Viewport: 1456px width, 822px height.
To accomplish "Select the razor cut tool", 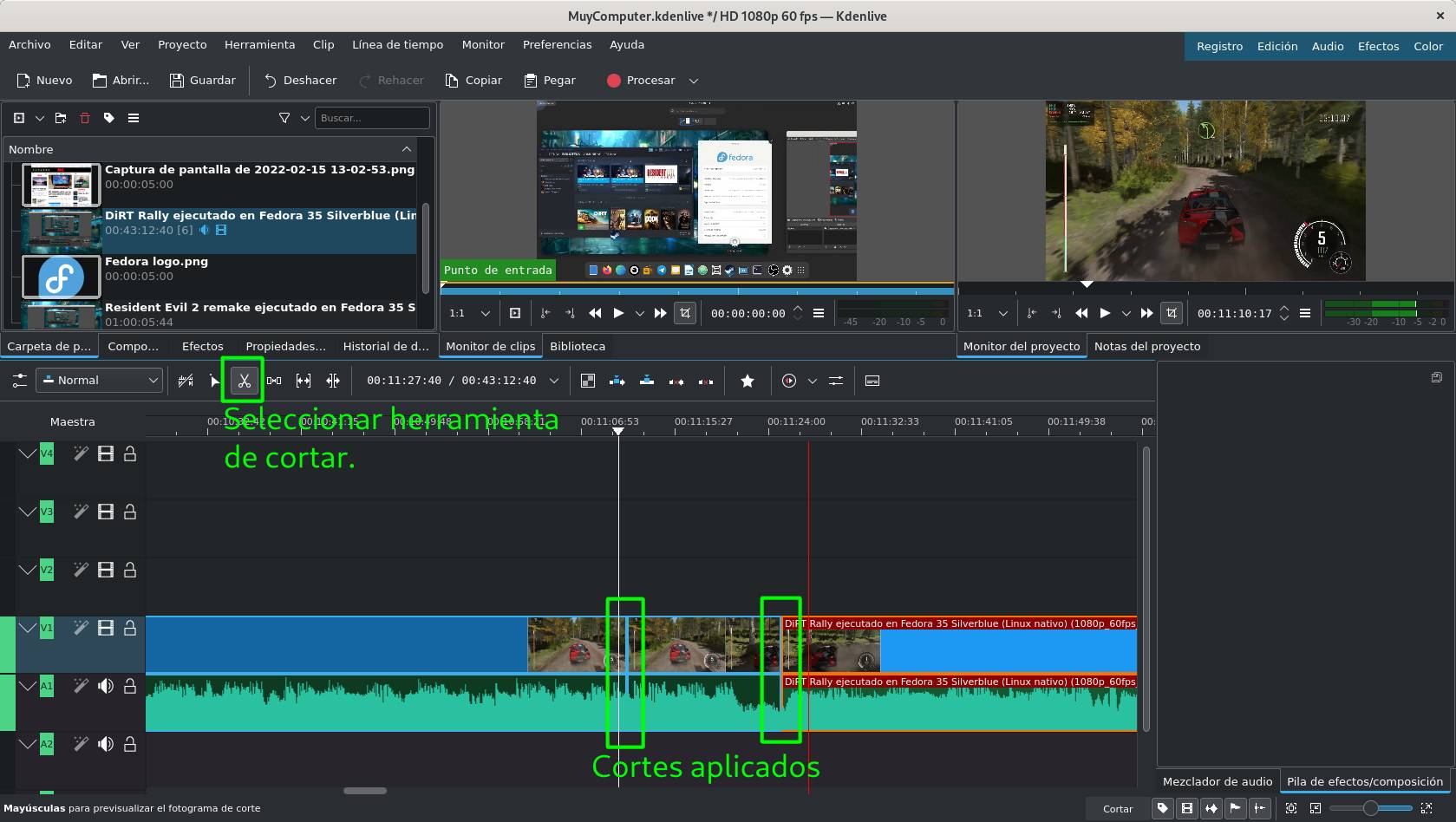I will coord(245,381).
